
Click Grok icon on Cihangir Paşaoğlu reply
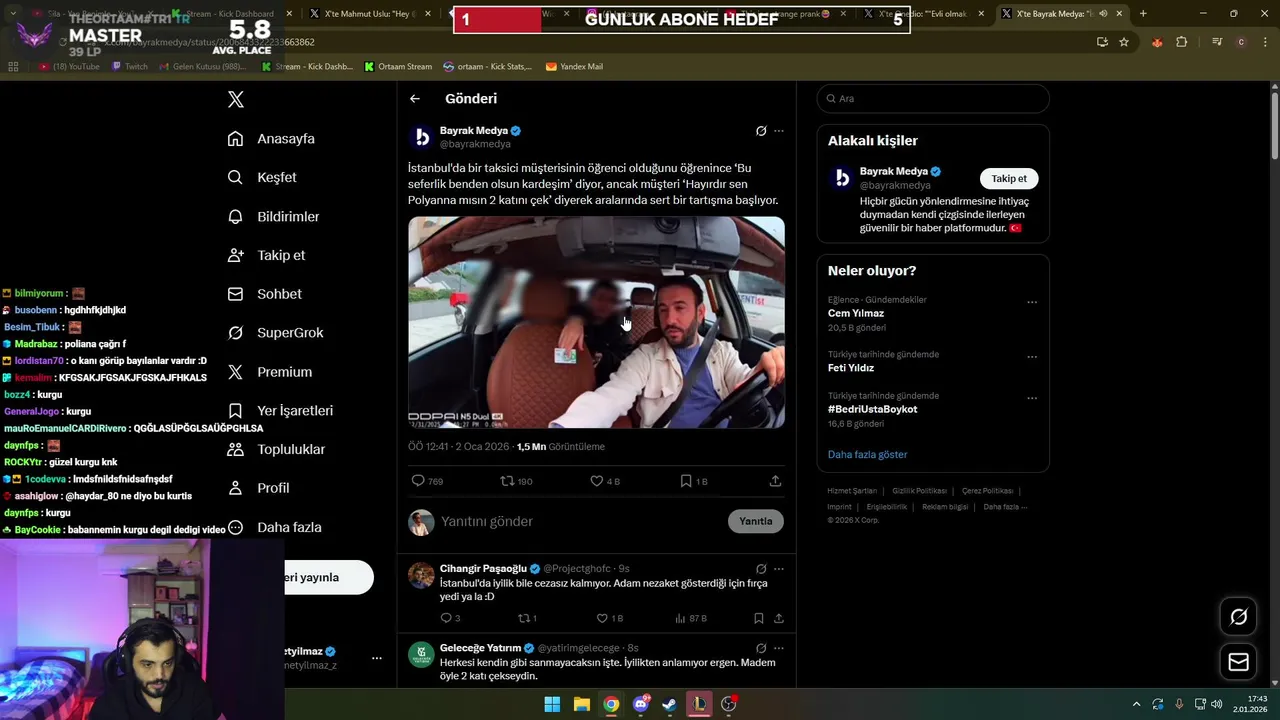point(761,569)
